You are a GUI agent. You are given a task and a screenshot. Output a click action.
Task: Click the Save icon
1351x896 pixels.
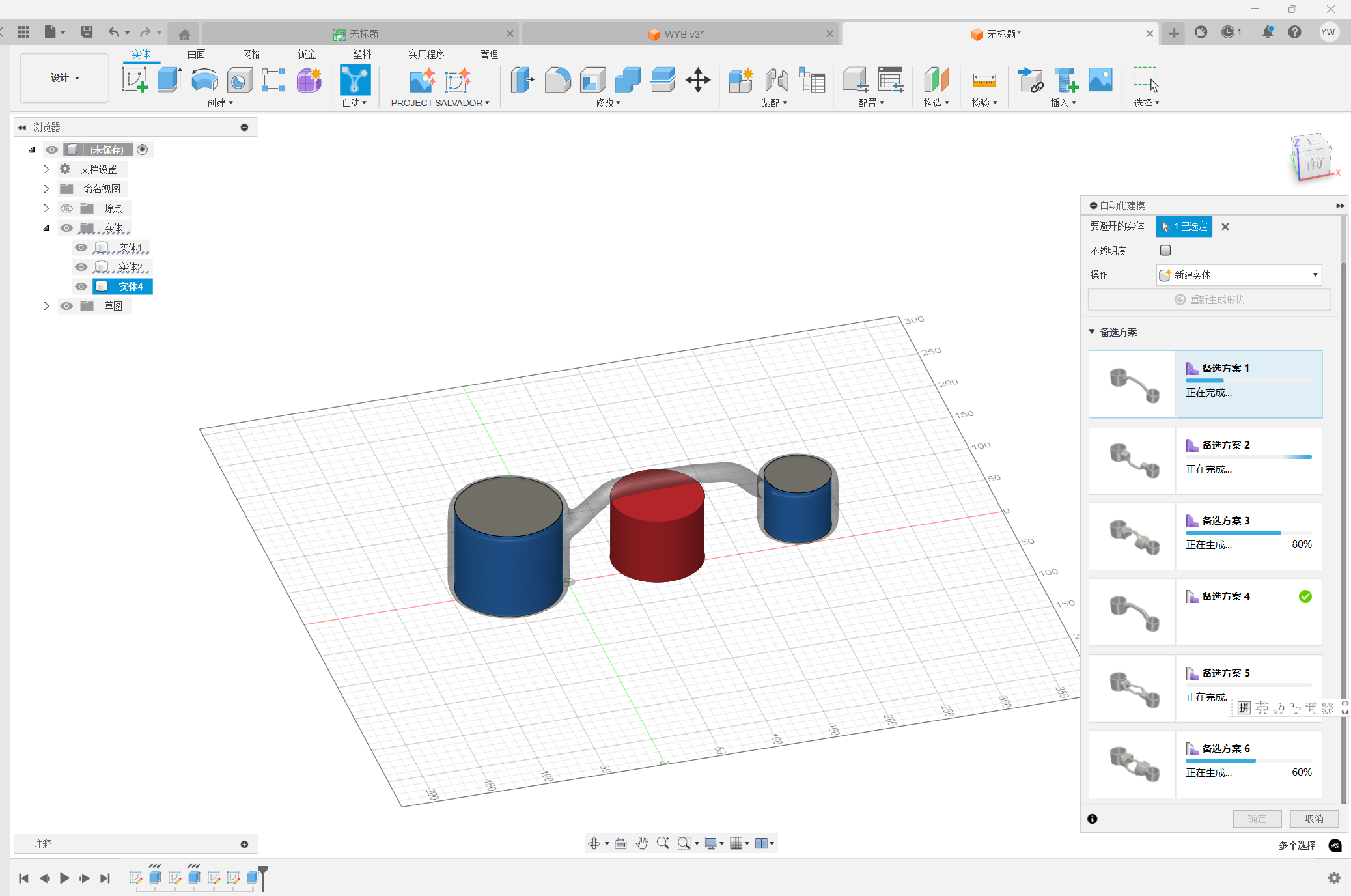coord(87,32)
